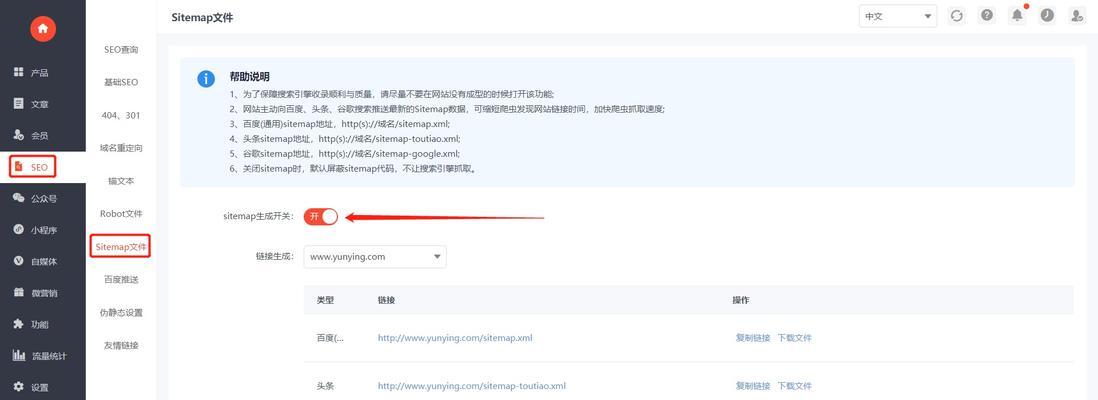
Task: Click 下载文件 in the 头条 sitemap row
Action: [x=795, y=386]
